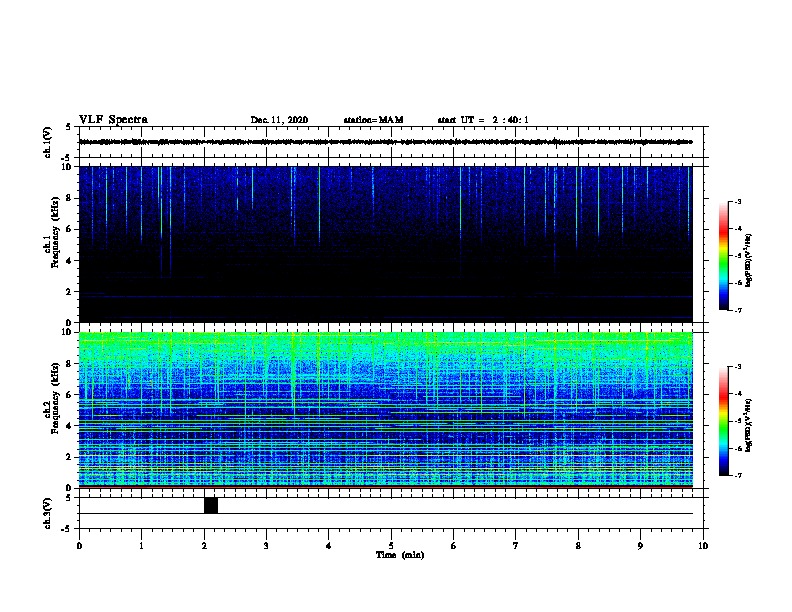Click the ch.2 colorbar "log(PSD)" unit label
The image size is (792, 612).
tap(749, 425)
